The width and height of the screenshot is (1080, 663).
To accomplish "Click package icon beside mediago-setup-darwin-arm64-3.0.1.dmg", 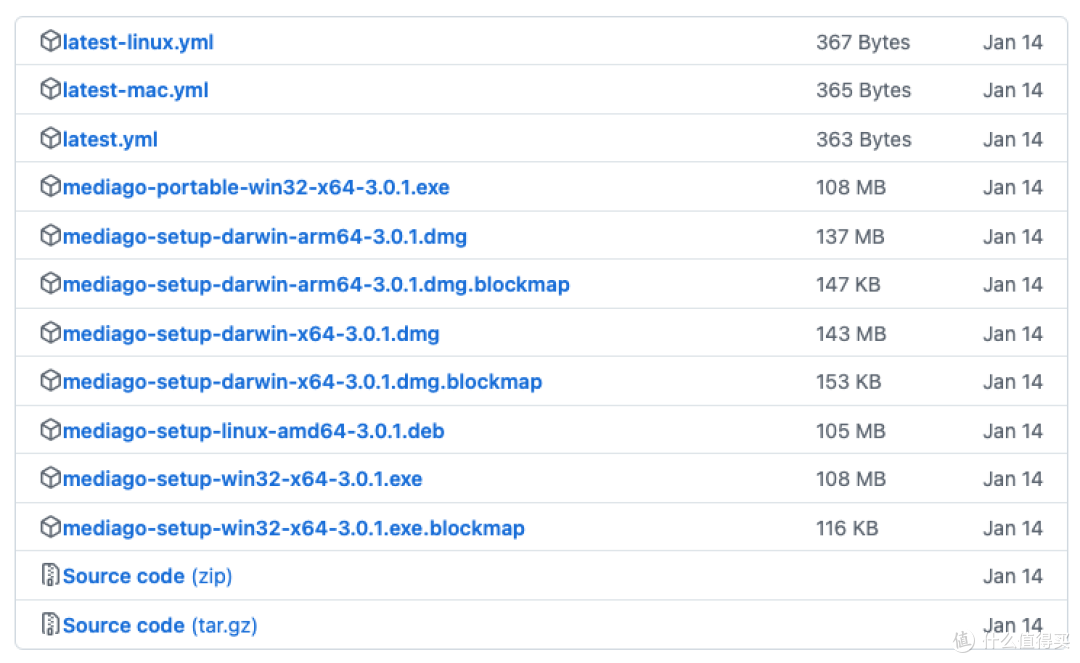I will pos(50,235).
